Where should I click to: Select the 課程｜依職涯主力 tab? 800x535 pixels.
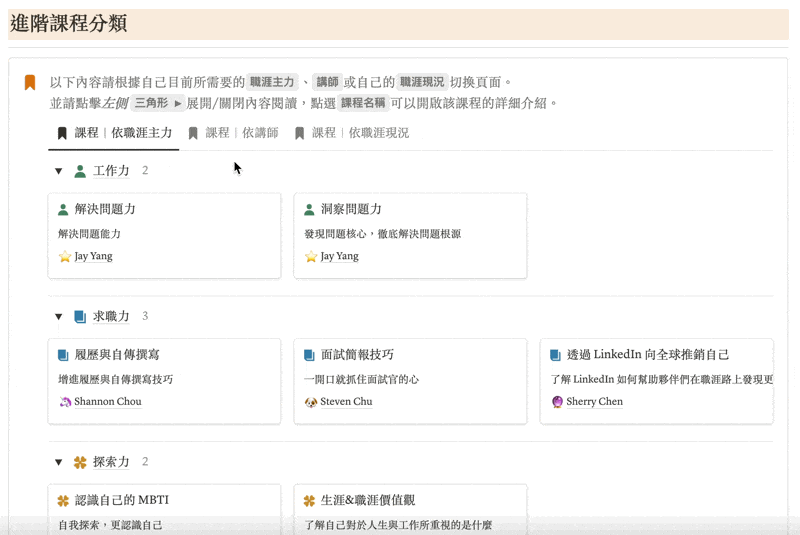pos(114,133)
